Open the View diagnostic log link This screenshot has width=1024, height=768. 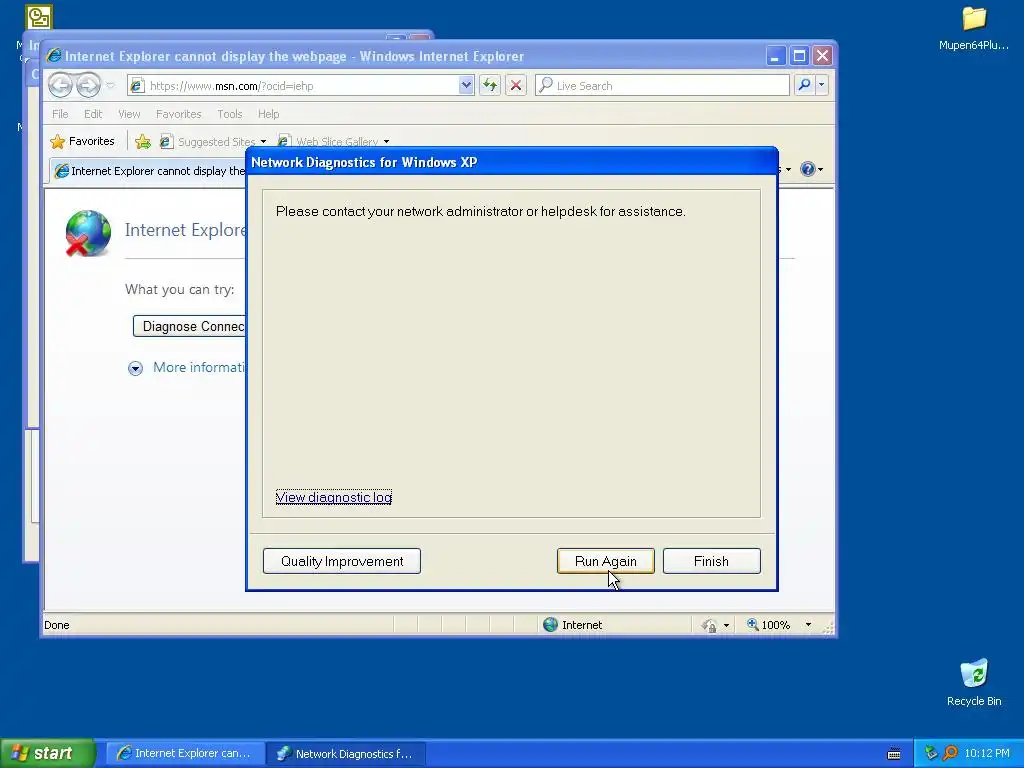[333, 497]
